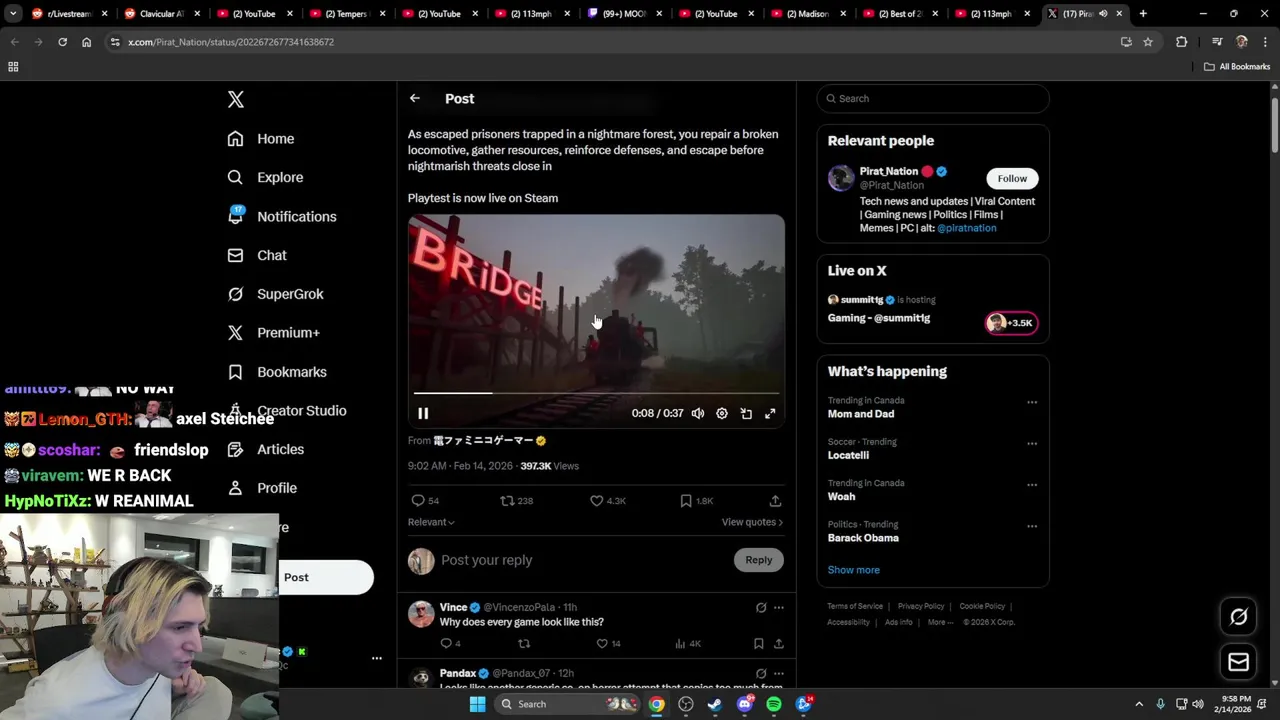Open options for Mom and Dad trend

point(1032,402)
